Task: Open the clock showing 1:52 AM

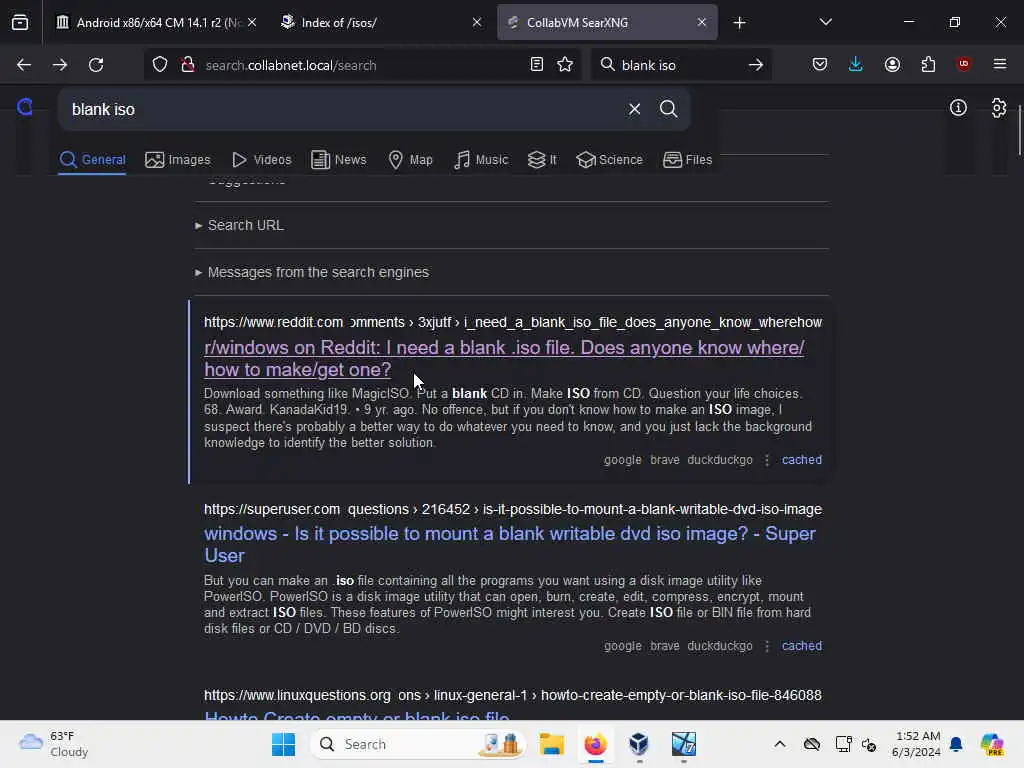Action: pos(916,744)
